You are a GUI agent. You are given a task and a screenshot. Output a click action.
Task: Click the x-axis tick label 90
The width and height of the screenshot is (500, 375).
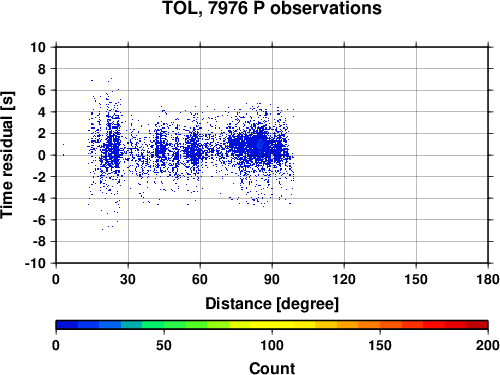coord(272,279)
